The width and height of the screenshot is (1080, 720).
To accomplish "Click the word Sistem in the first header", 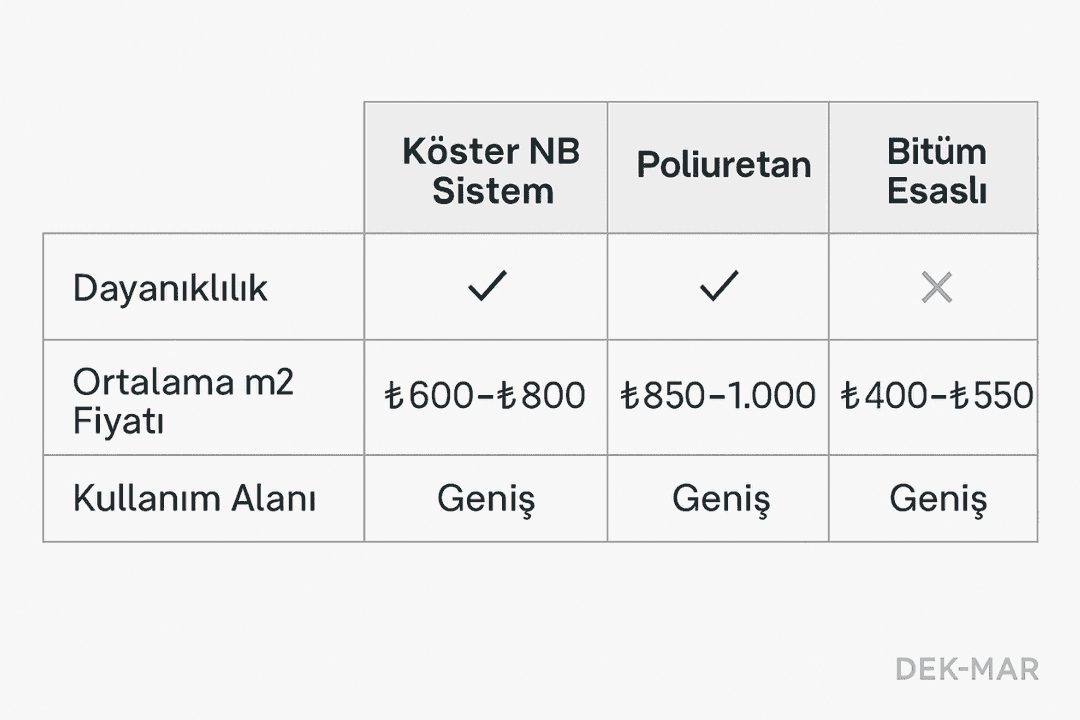I will tap(492, 190).
